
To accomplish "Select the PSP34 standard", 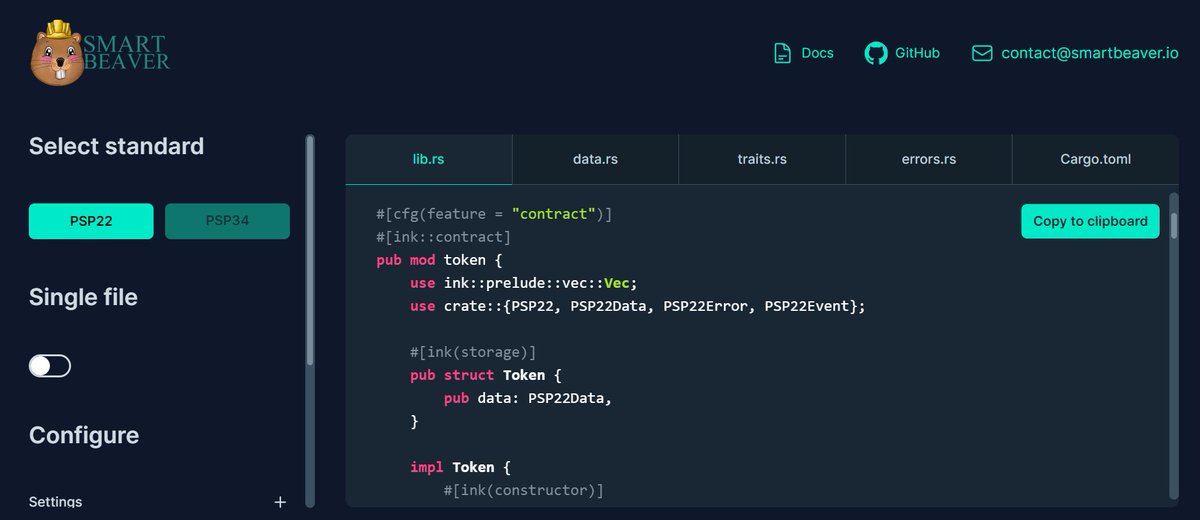I will pos(227,221).
